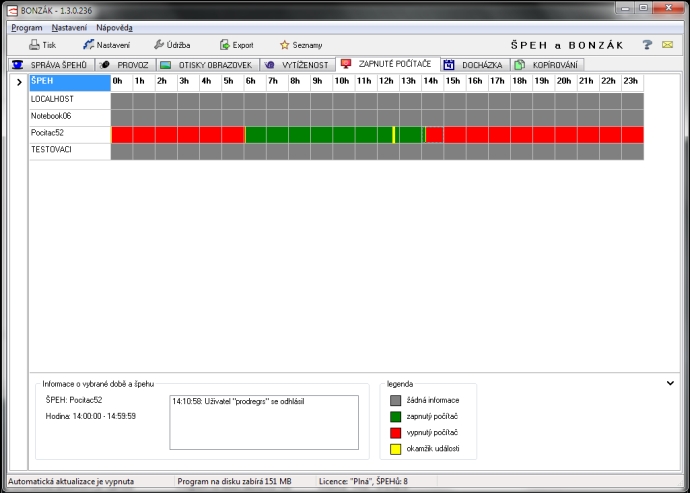
Task: Click green 'zapnutý počítač' legend swatch
Action: (396, 416)
